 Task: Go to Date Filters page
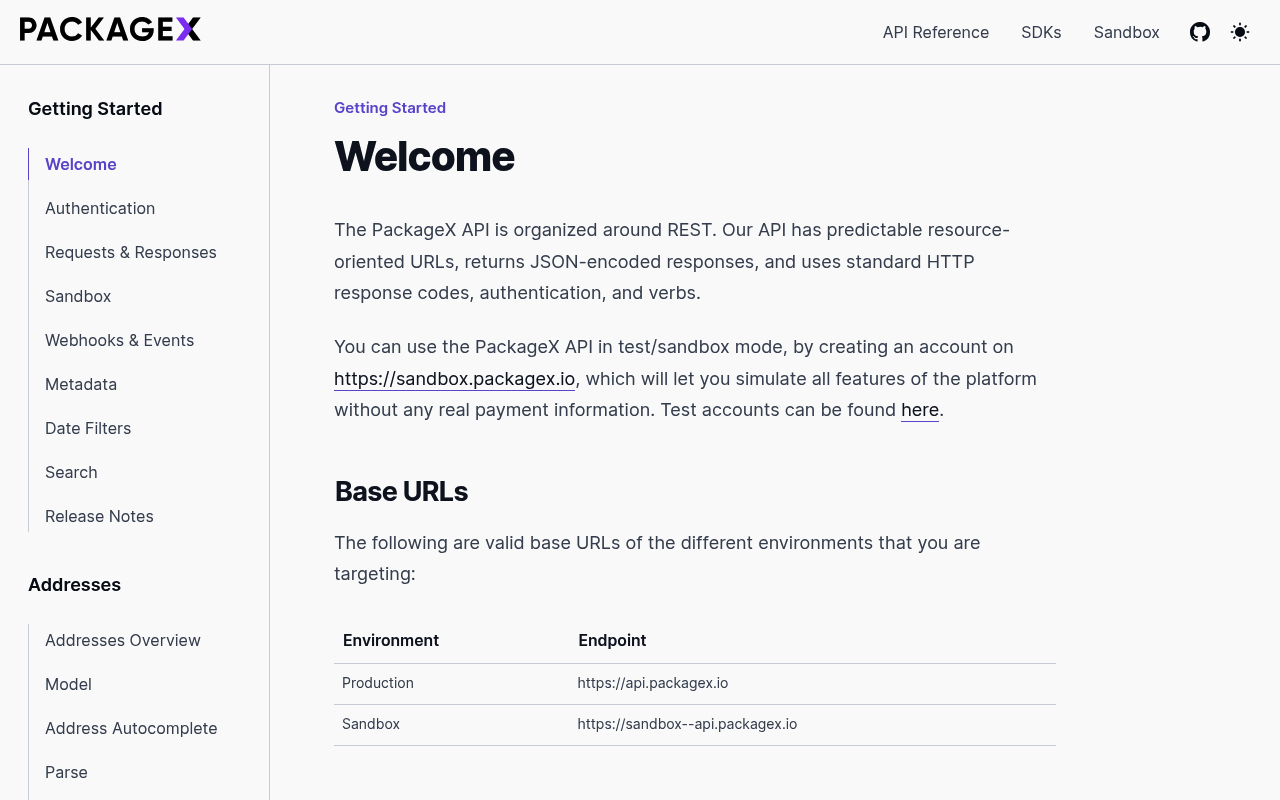click(x=88, y=428)
